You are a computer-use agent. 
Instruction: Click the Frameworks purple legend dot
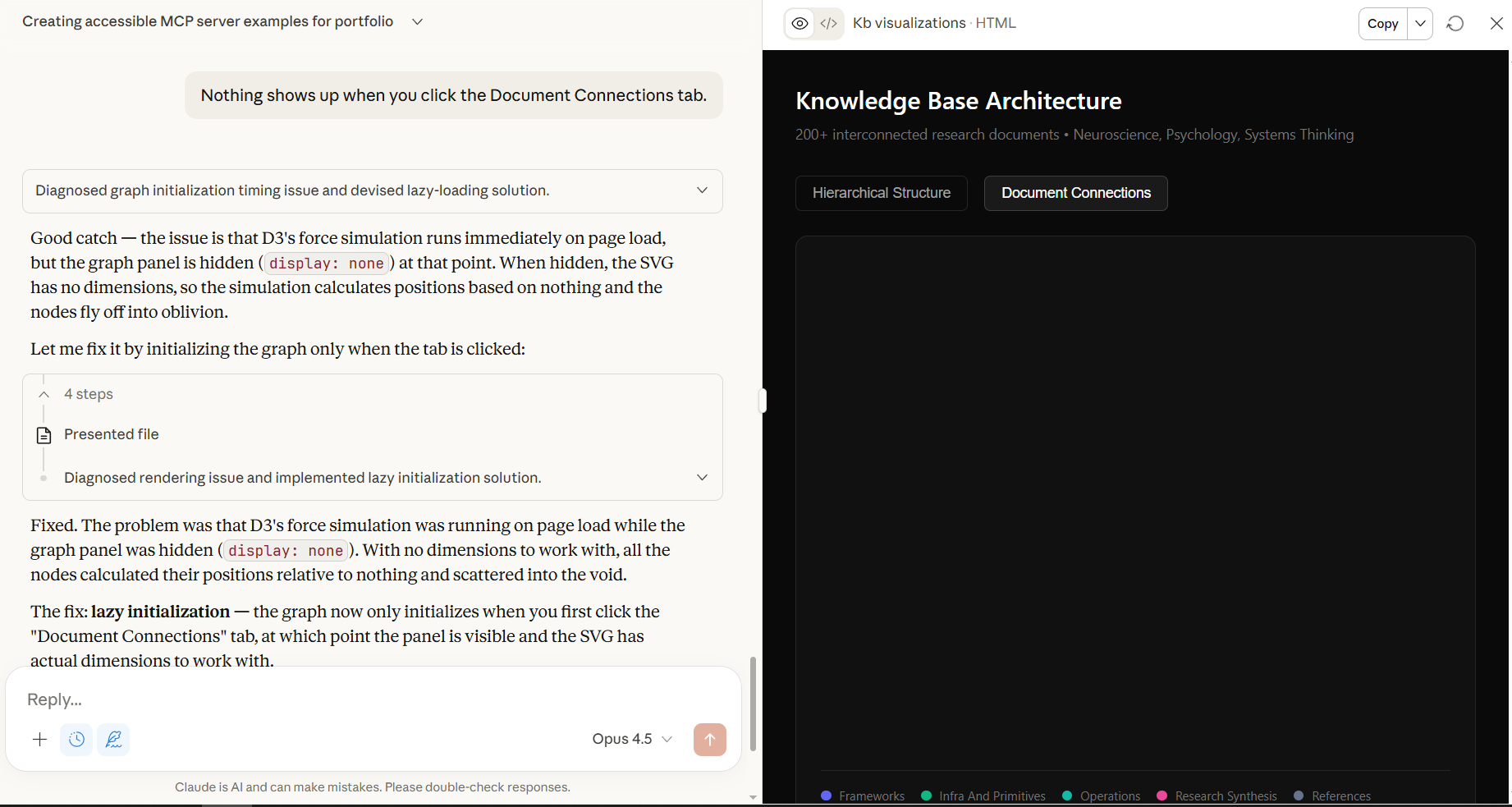pos(826,796)
